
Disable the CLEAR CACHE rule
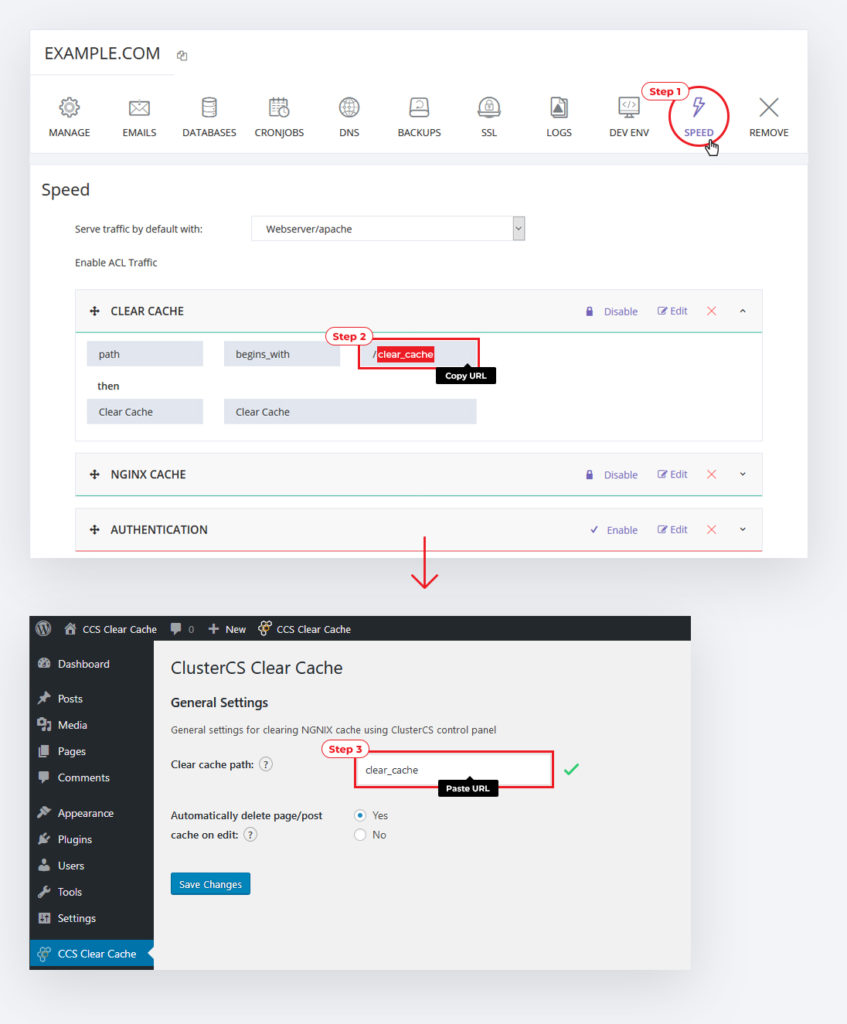(612, 312)
